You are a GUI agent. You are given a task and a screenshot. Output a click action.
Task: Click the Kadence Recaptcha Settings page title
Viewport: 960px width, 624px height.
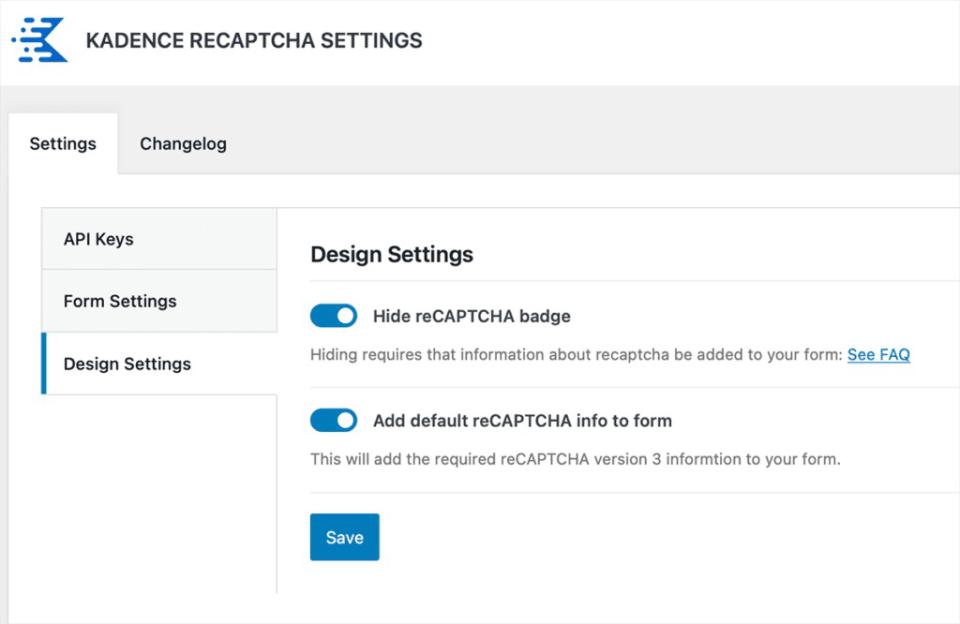point(254,41)
